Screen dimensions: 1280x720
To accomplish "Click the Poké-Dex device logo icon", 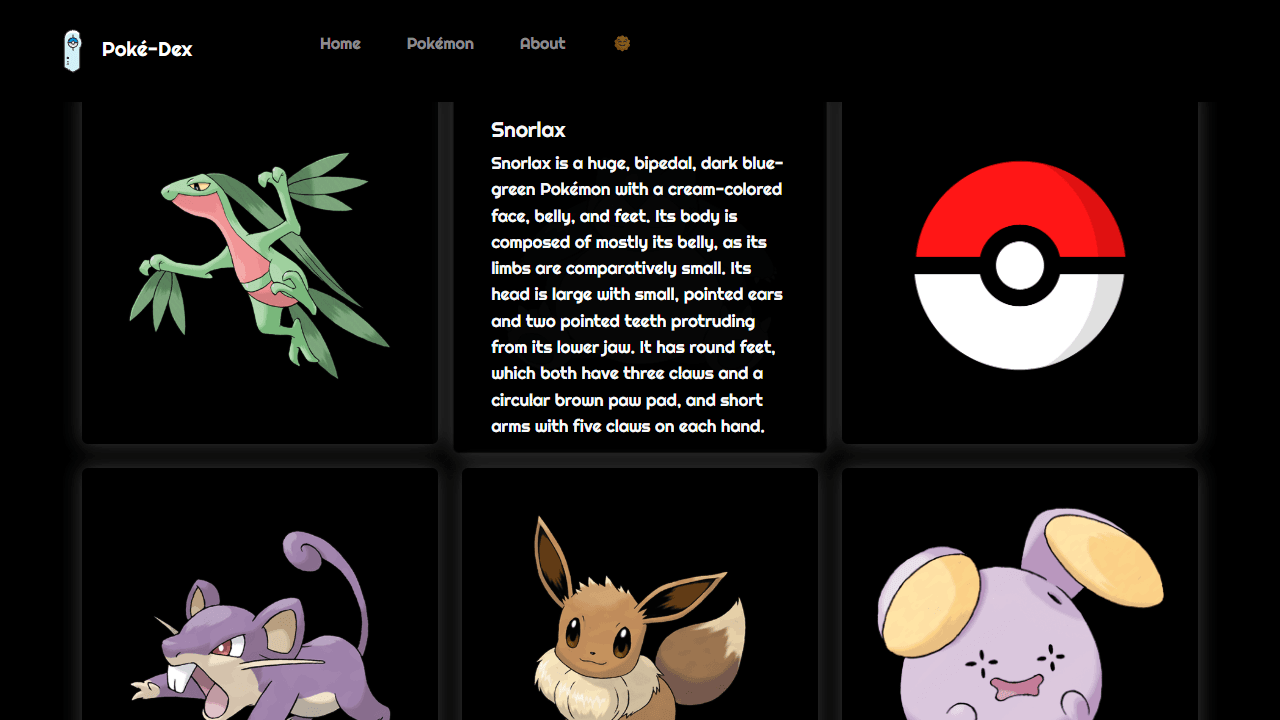I will pyautogui.click(x=72, y=50).
